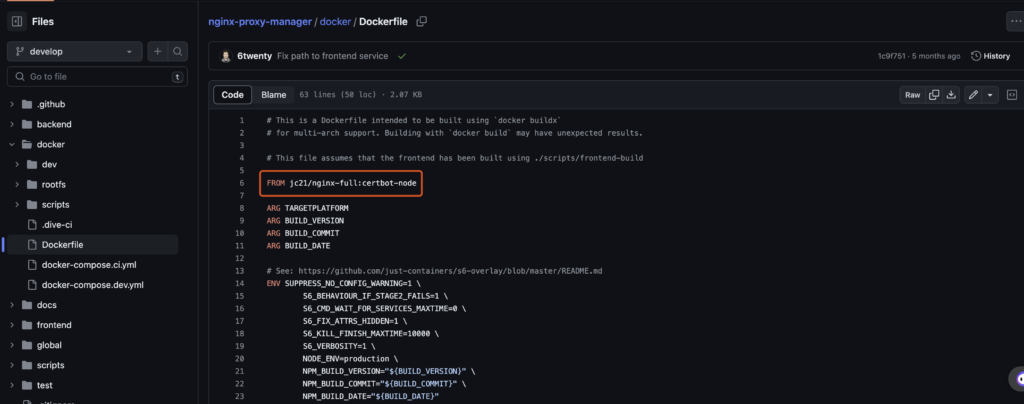This screenshot has height=404, width=1024.
Task: Click the Files panel heading
Action: (43, 22)
